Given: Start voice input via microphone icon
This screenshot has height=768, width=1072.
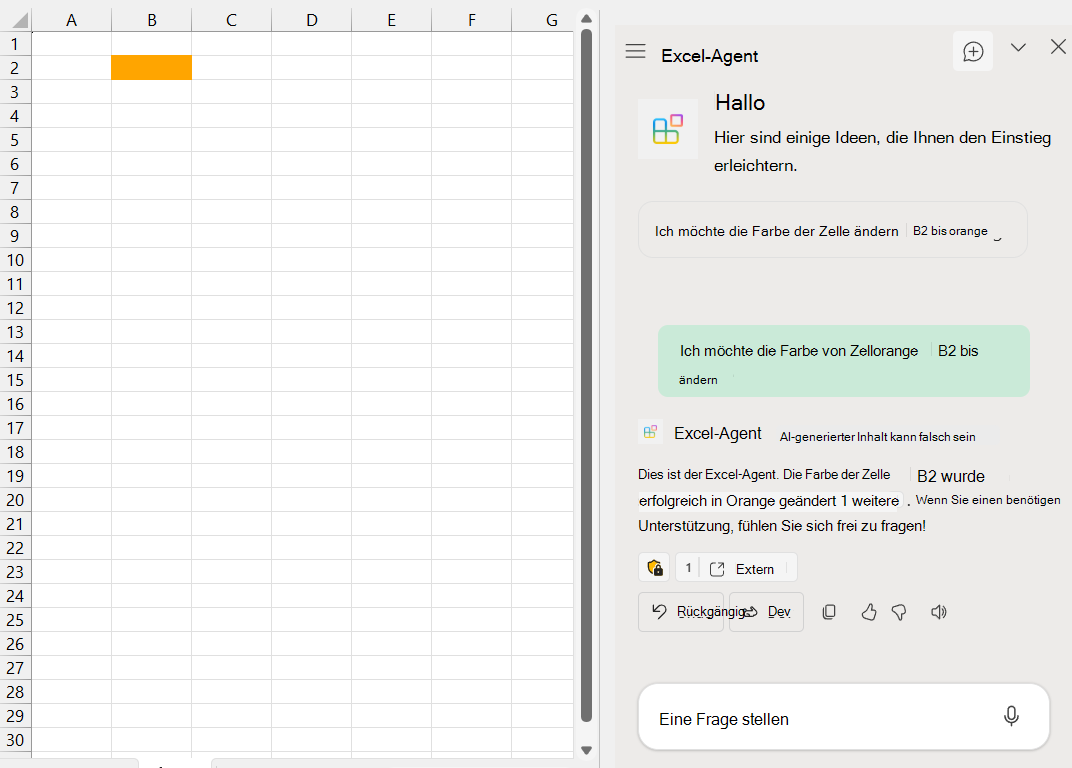Looking at the screenshot, I should point(1011,716).
